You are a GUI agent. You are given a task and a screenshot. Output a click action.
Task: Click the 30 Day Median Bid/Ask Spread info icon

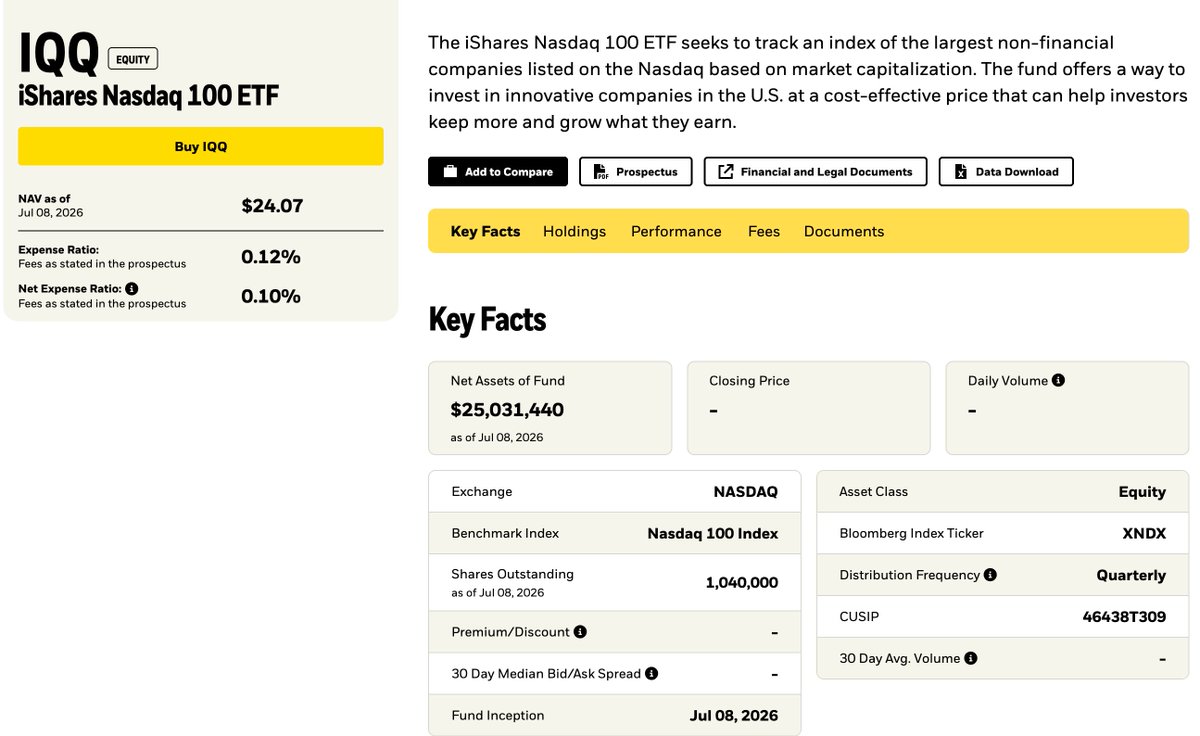tap(651, 674)
